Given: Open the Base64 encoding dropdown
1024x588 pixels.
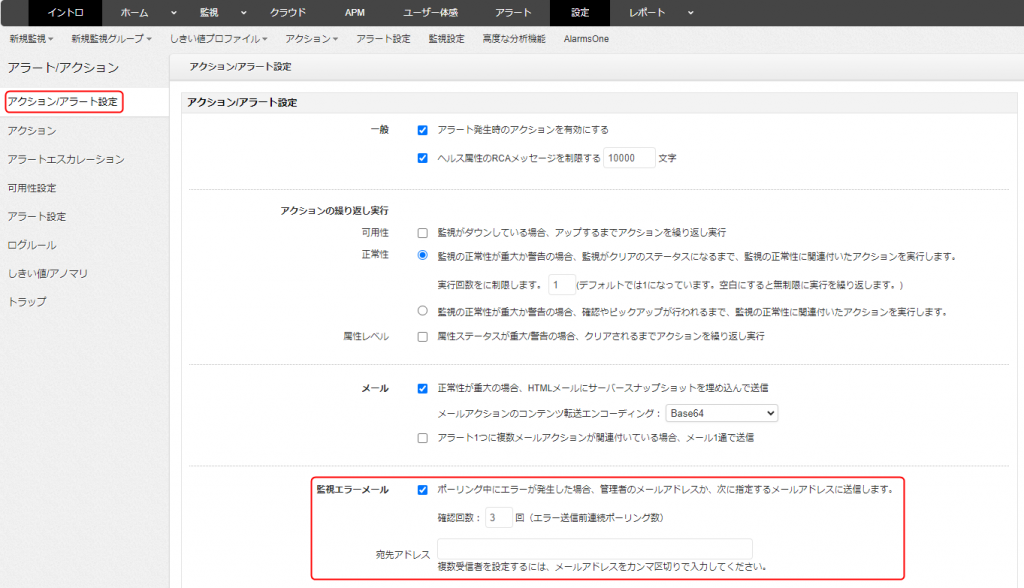Looking at the screenshot, I should point(722,413).
